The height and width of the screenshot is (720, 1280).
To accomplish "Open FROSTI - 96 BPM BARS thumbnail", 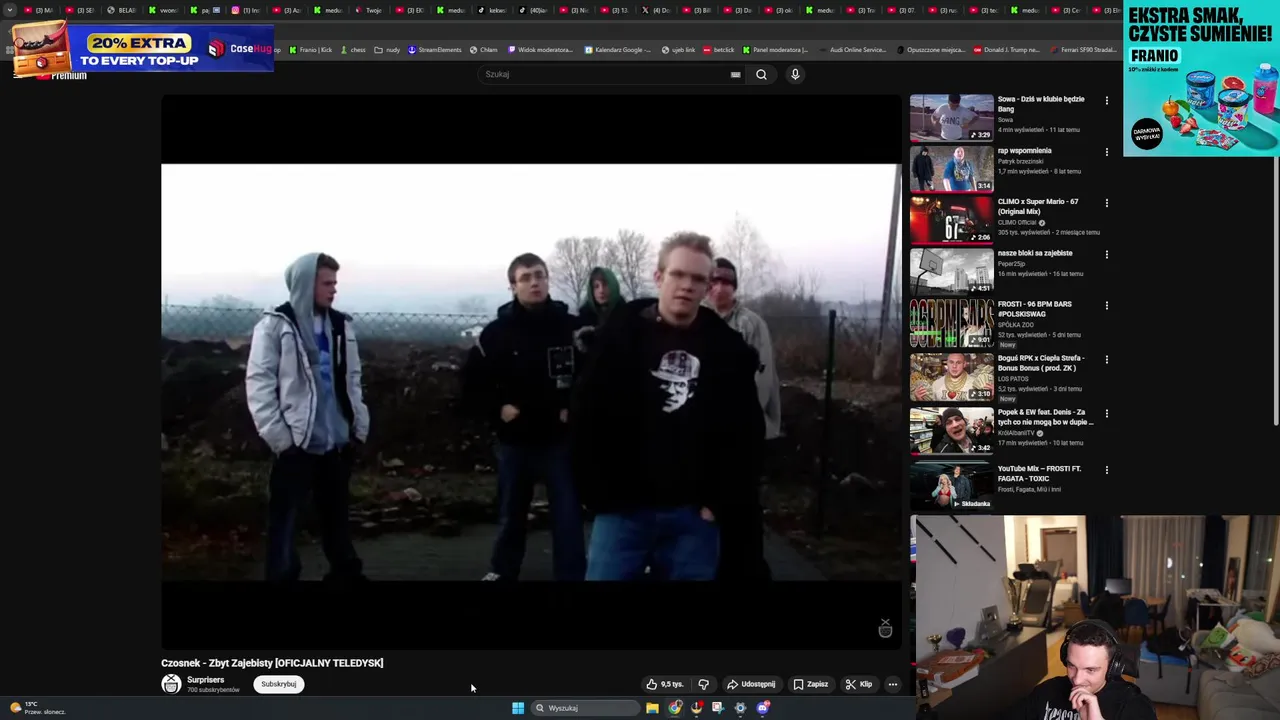I will coord(952,323).
